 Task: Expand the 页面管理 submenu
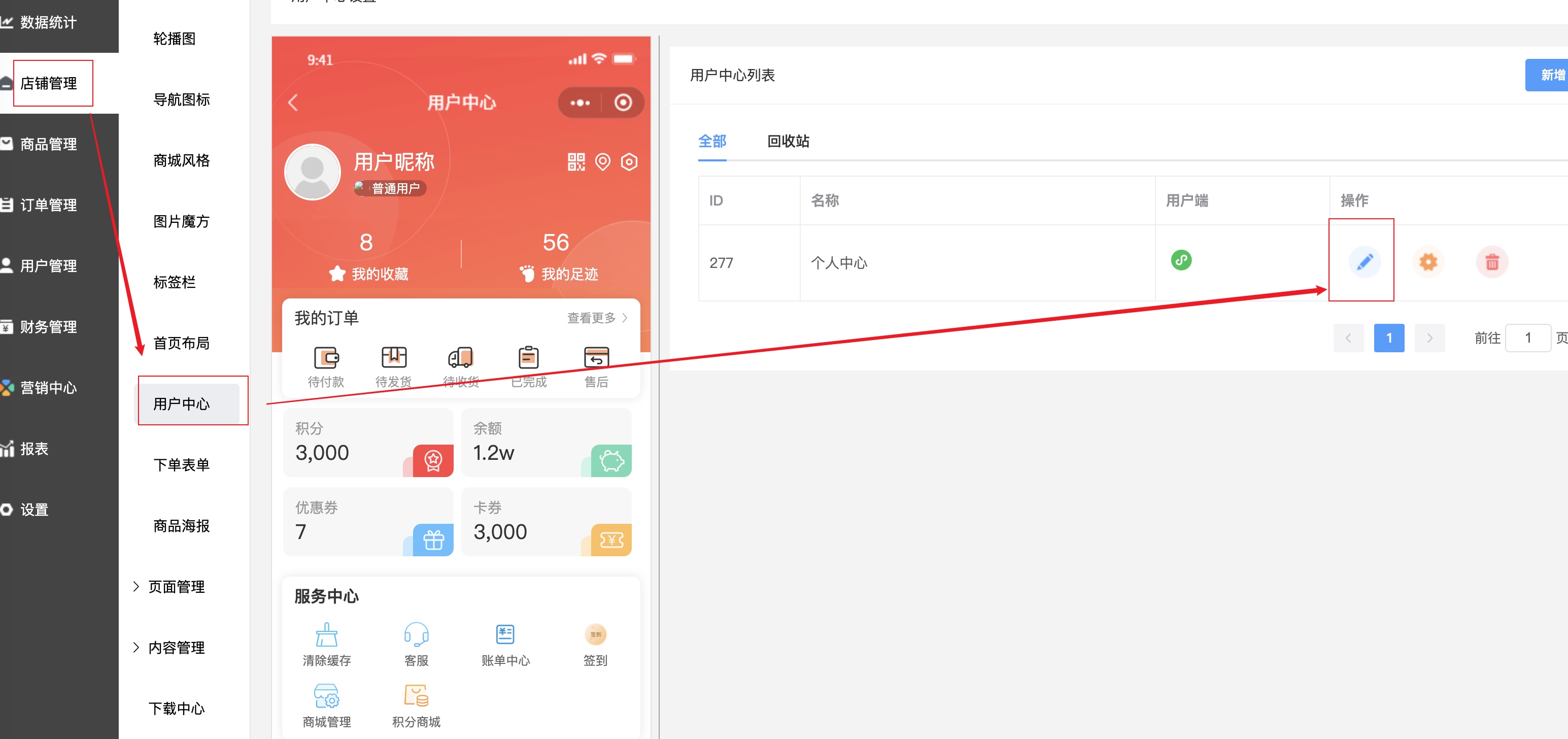point(169,586)
